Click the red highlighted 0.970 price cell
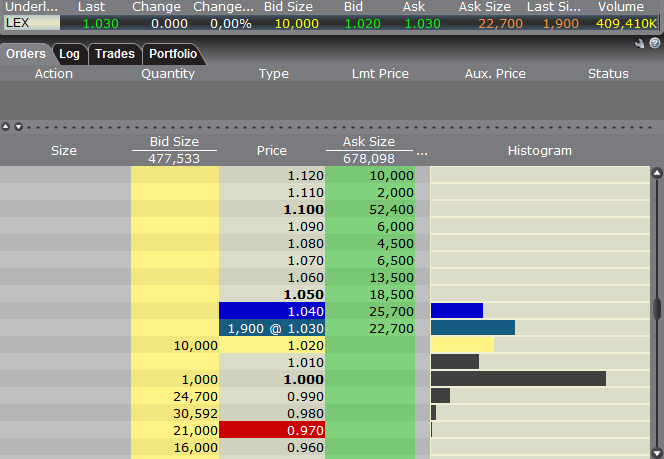This screenshot has height=459, width=664. click(272, 430)
